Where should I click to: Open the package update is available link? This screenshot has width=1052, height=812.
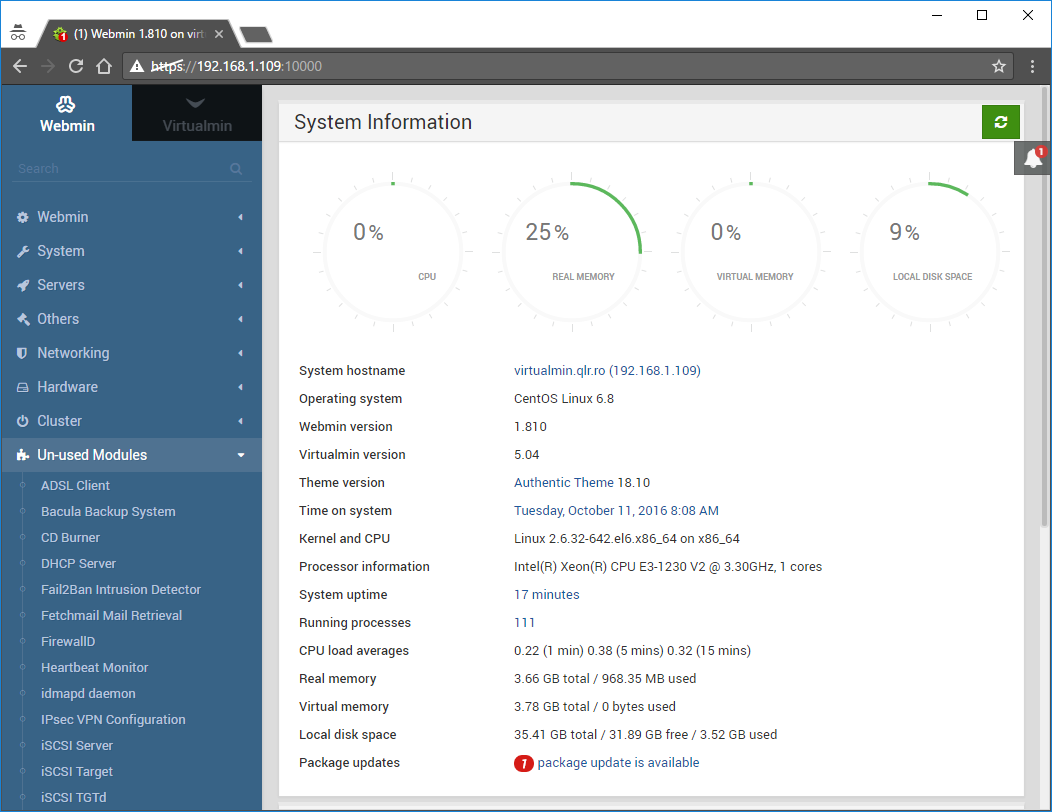click(x=618, y=763)
